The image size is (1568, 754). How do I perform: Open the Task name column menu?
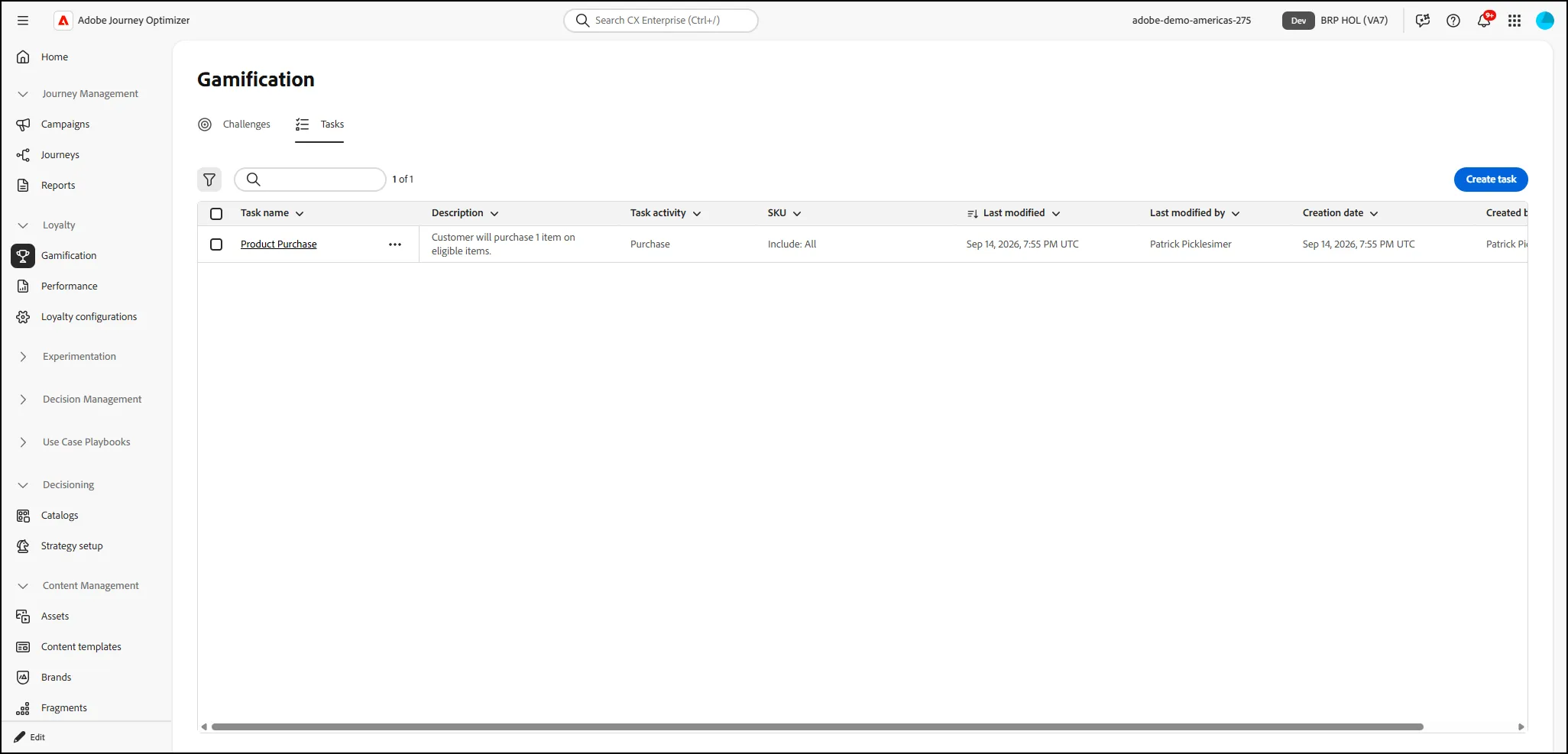(300, 214)
